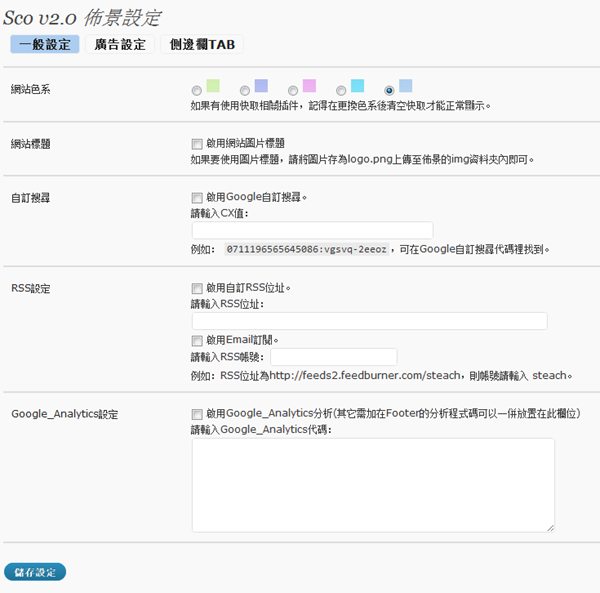Image resolution: width=600 pixels, height=593 pixels.
Task: Check the 啟用自訂RSS位址 option
Action: 197,288
